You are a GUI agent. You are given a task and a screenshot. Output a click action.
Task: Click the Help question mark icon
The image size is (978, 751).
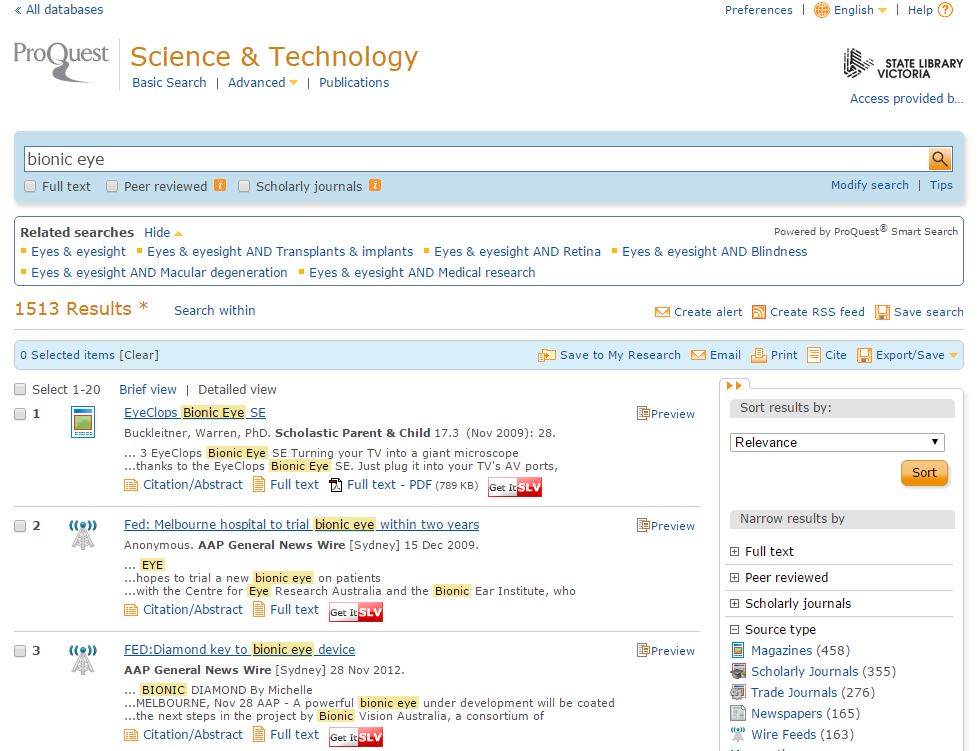click(945, 10)
